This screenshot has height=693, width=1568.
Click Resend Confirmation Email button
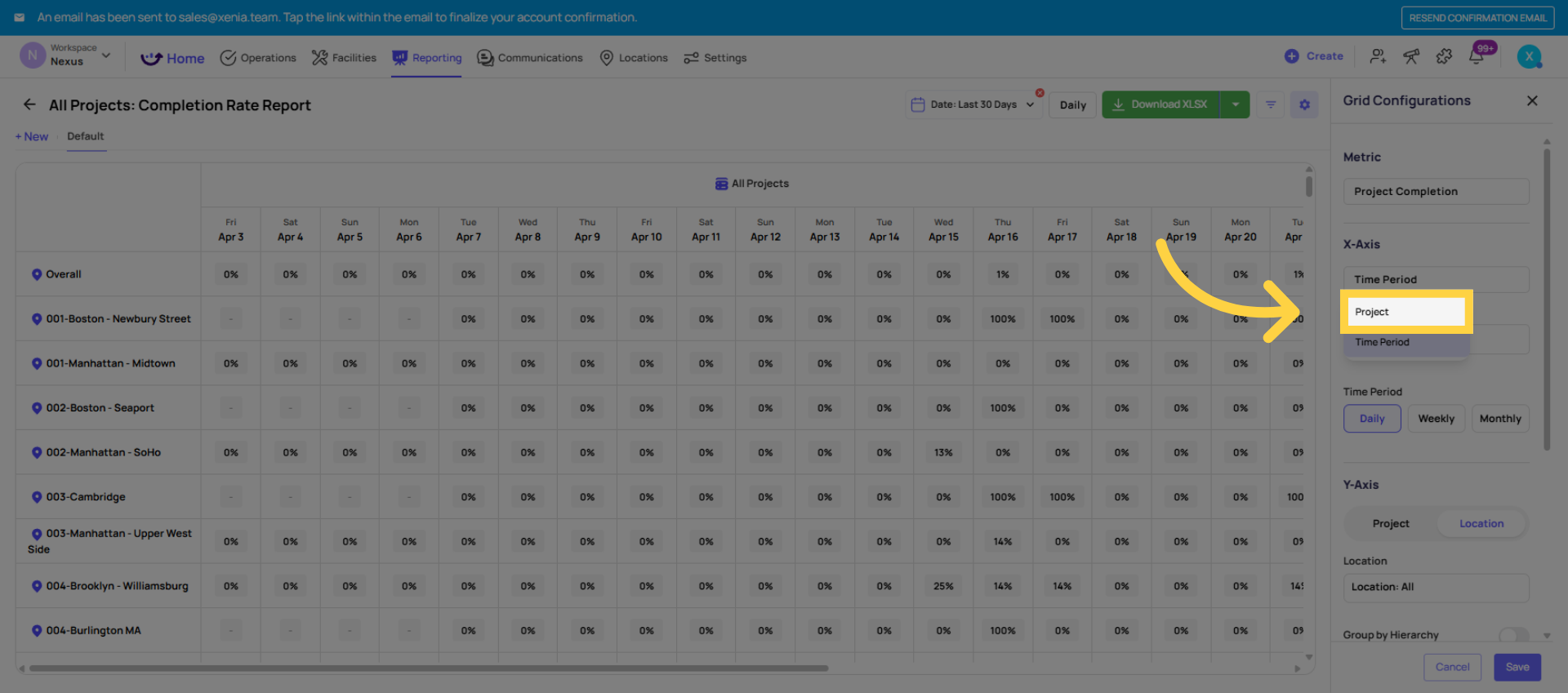1477,17
